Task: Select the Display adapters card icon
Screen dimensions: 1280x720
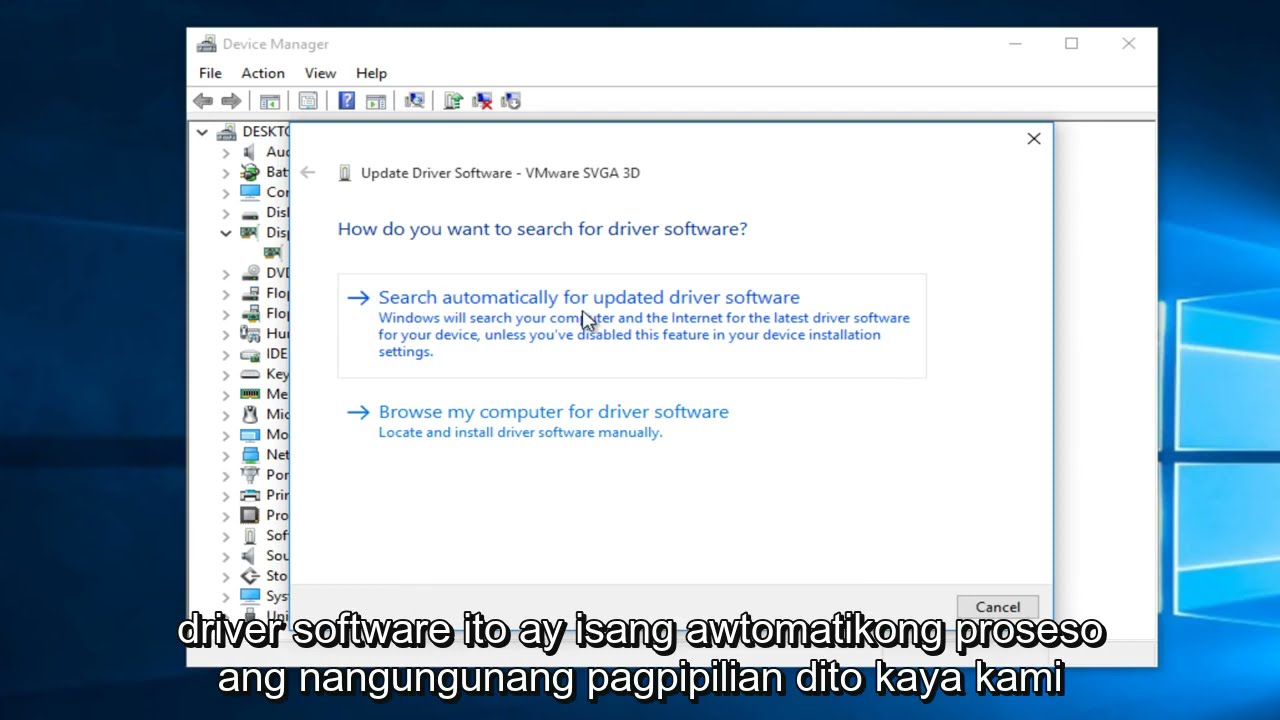Action: (x=250, y=233)
